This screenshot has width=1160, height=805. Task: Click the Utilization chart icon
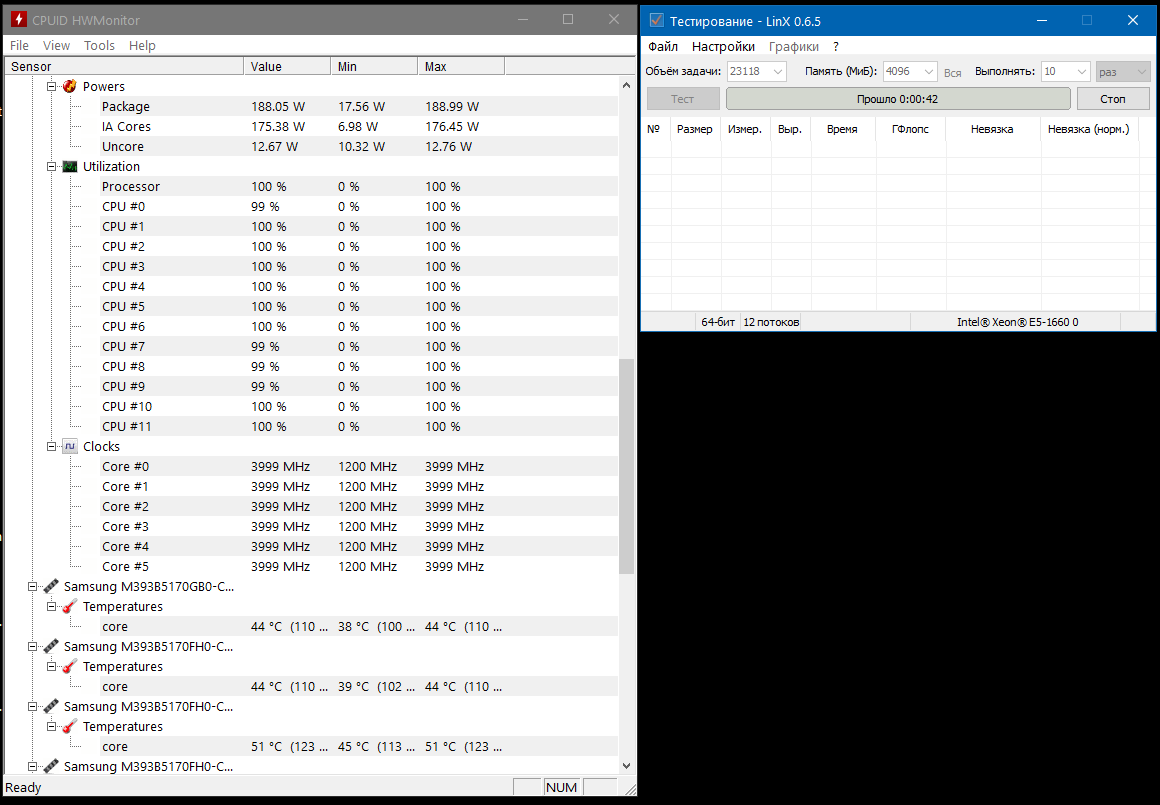coord(70,166)
